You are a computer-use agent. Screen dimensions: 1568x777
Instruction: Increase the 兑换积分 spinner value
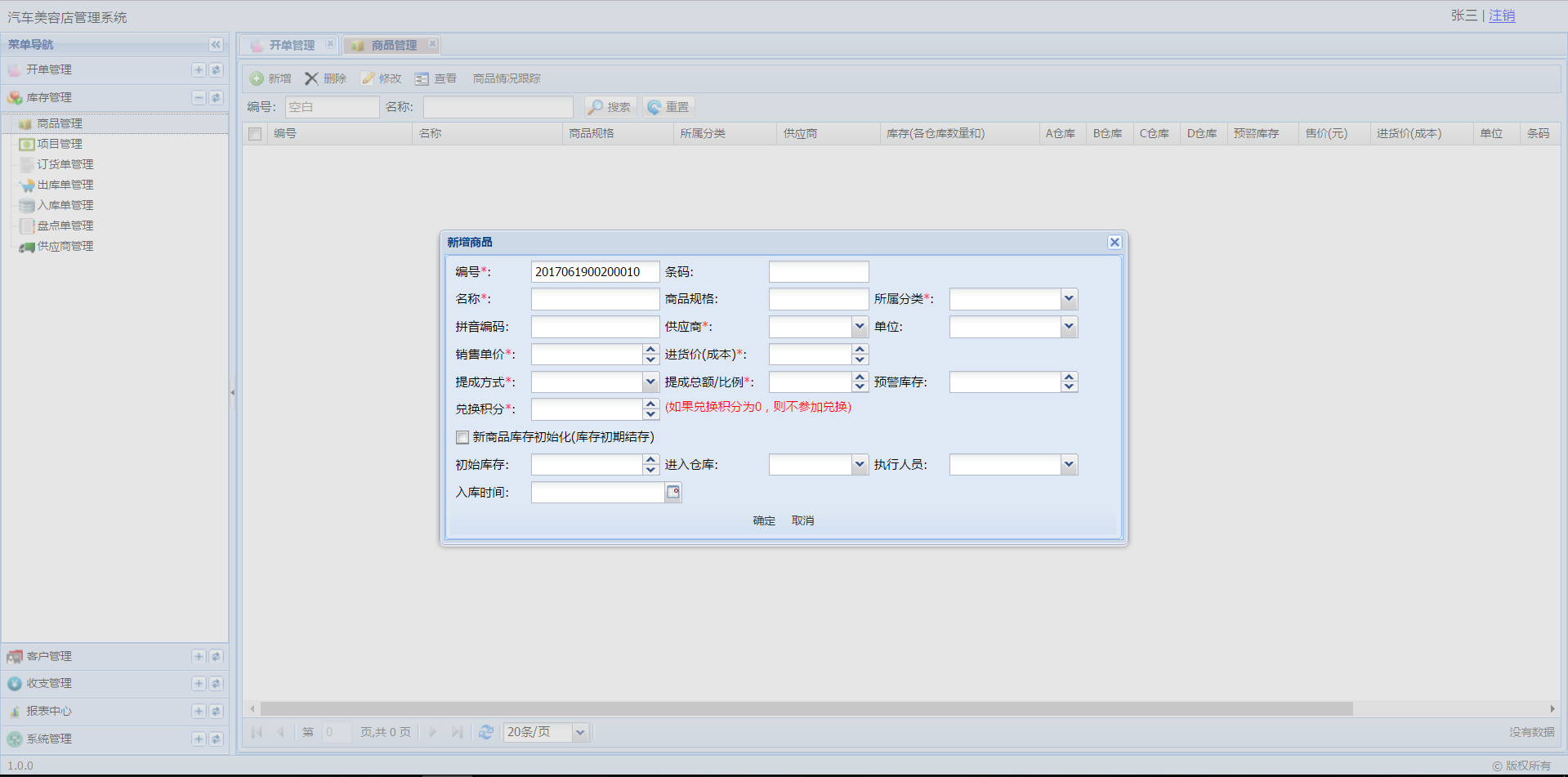pyautogui.click(x=650, y=404)
